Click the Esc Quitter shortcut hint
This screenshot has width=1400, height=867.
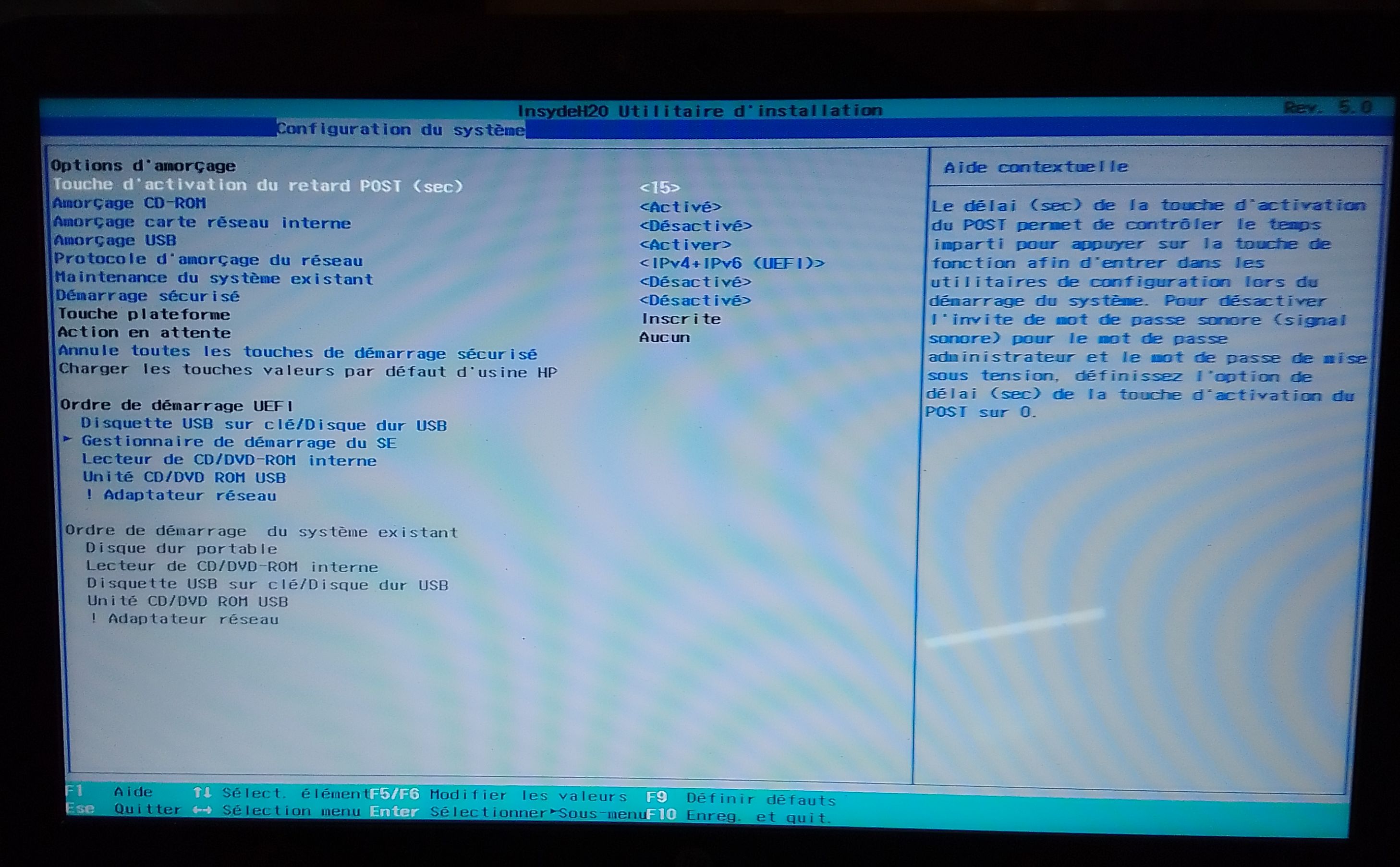pyautogui.click(x=123, y=809)
